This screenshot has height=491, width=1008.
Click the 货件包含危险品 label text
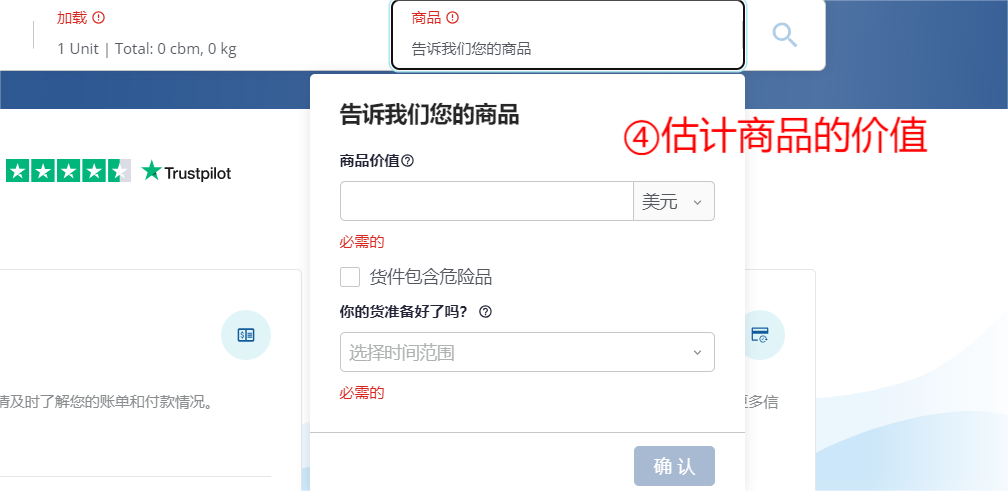(431, 278)
